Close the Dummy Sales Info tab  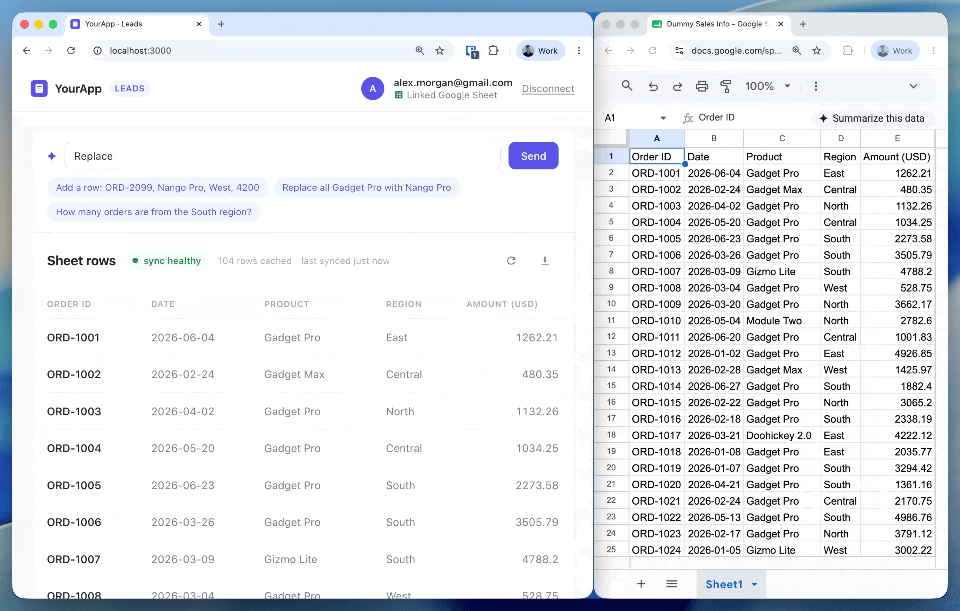click(x=781, y=24)
